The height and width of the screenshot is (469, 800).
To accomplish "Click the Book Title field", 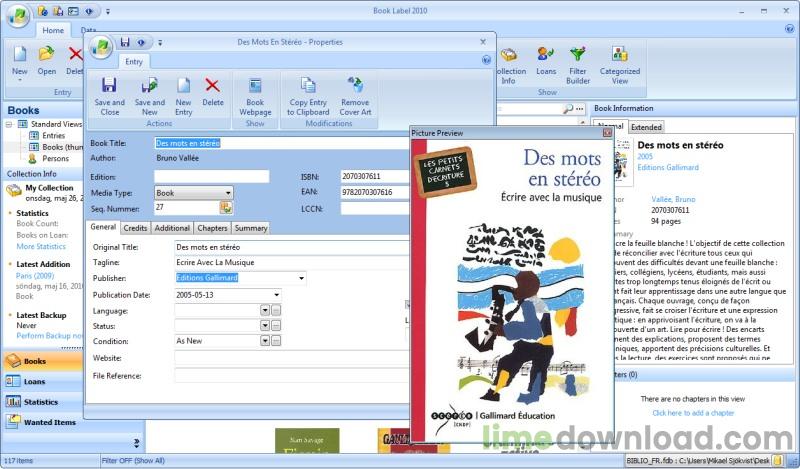I will point(282,143).
